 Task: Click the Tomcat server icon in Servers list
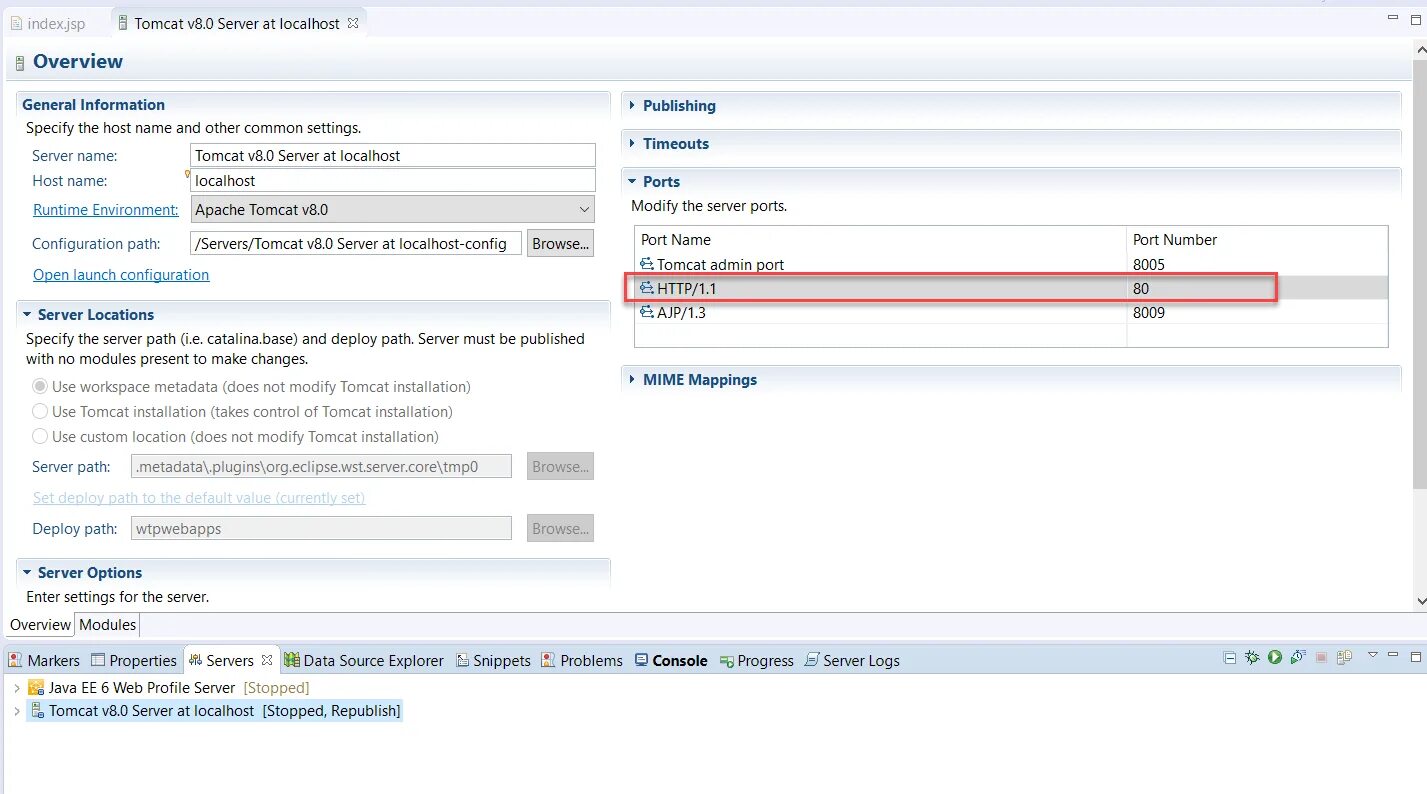(x=37, y=711)
